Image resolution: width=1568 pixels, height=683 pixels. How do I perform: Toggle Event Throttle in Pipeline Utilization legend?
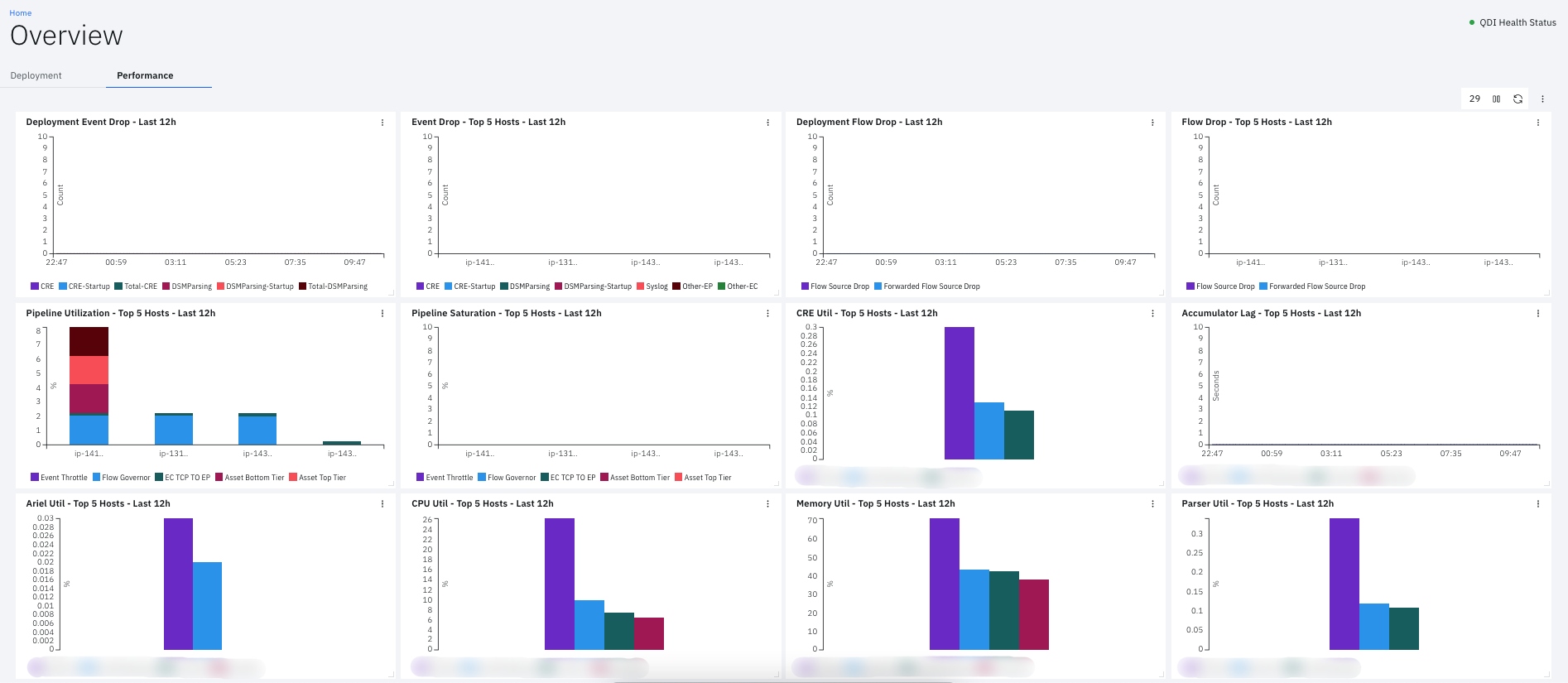[x=59, y=478]
